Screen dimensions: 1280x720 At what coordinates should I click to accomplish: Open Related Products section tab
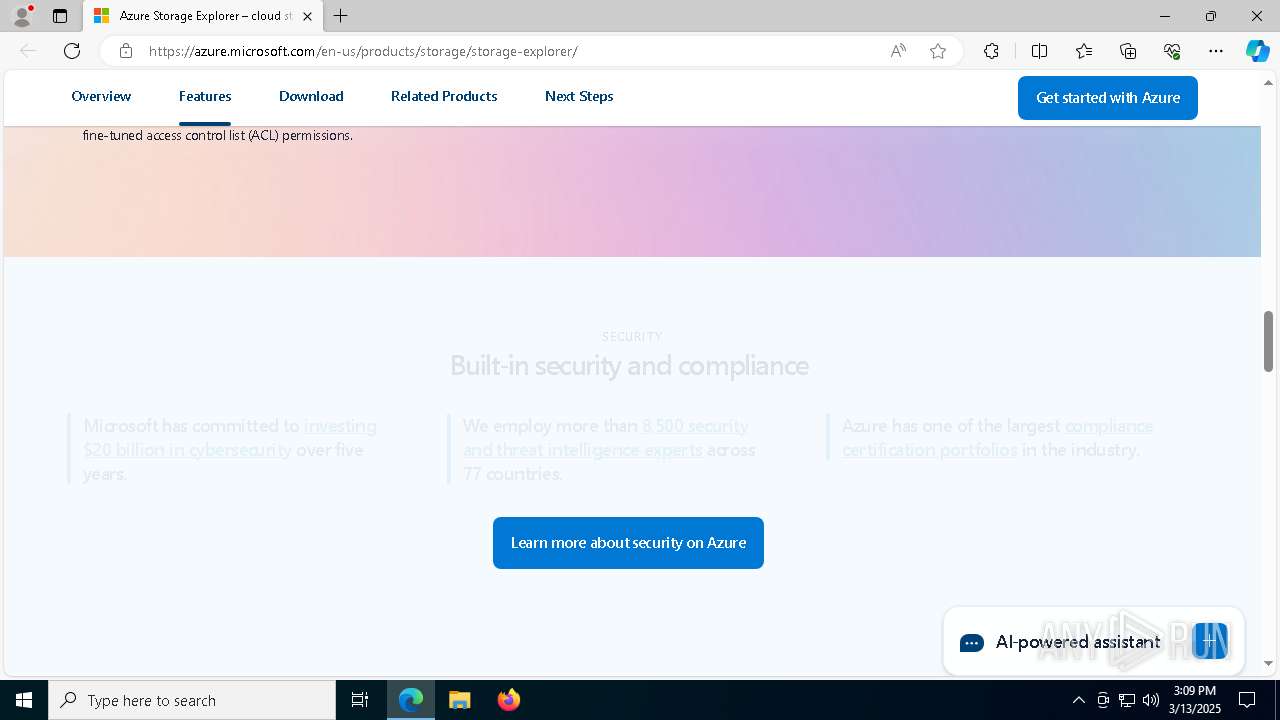tap(444, 96)
